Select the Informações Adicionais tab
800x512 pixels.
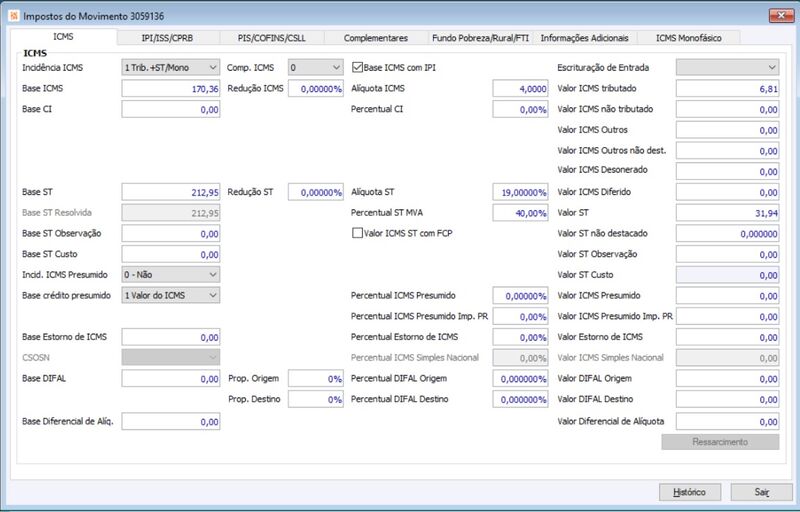585,38
